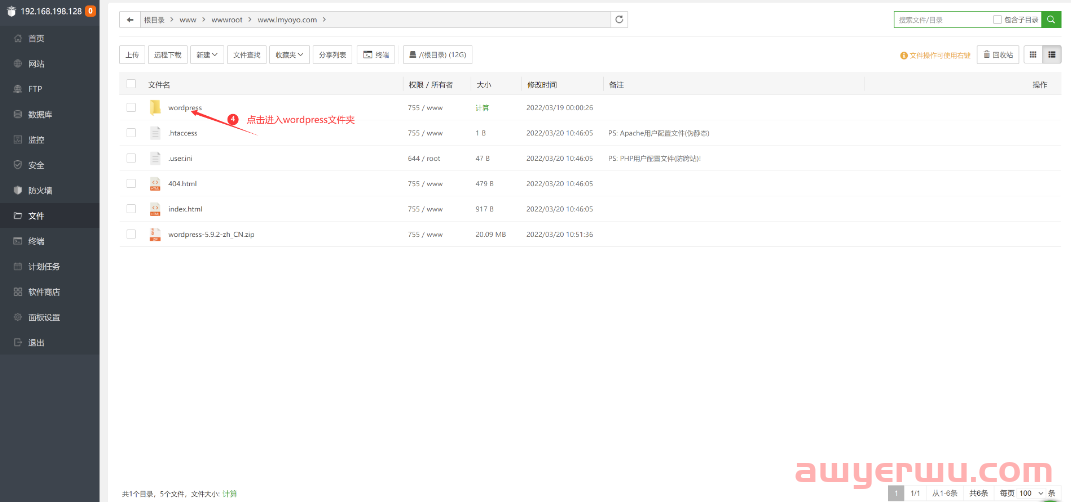Enable the 包含子目录 include subdirectories checkbox
This screenshot has width=1071, height=502.
pyautogui.click(x=997, y=20)
